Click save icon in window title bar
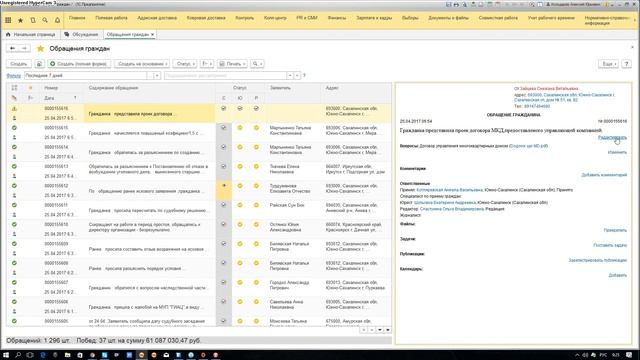640x360 pixels. 449,4
